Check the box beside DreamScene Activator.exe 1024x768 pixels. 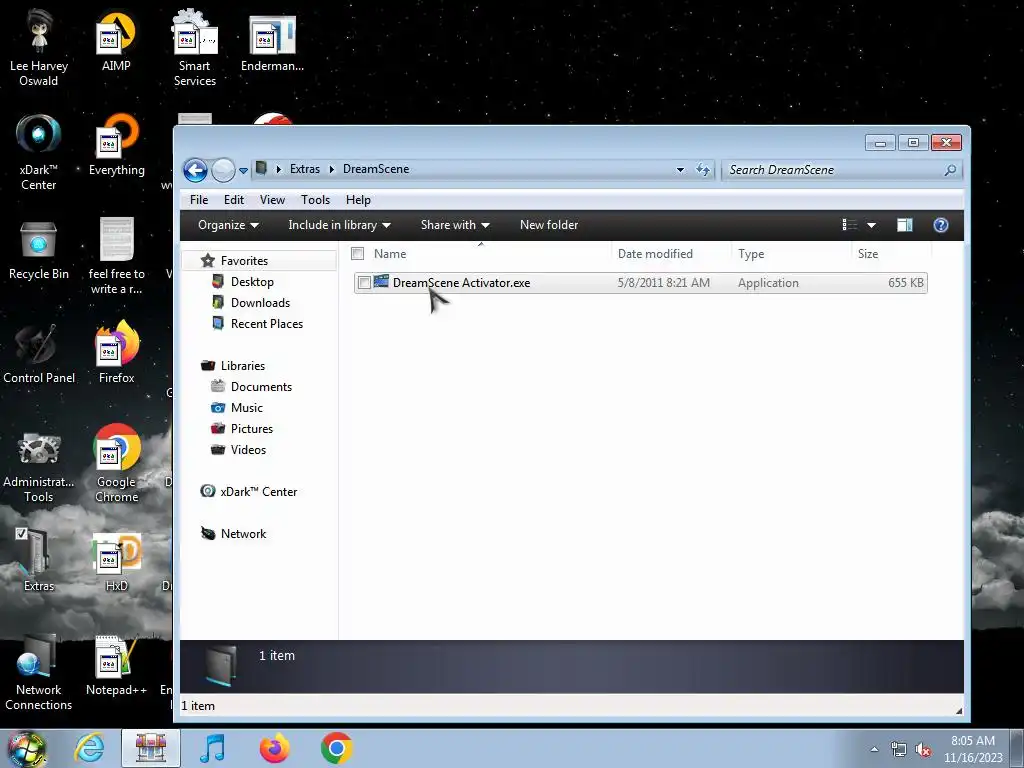[364, 283]
